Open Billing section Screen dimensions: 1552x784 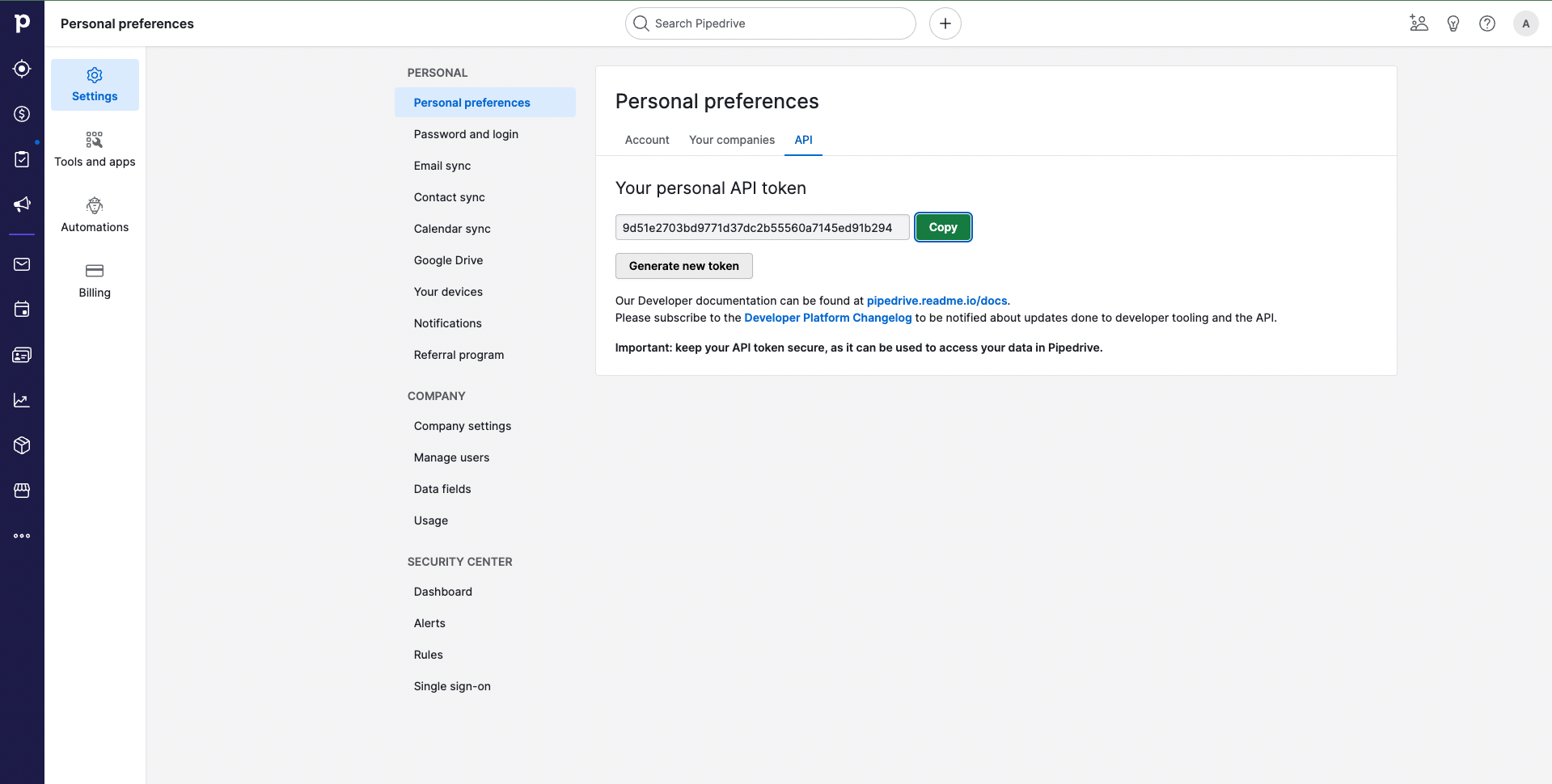click(x=95, y=281)
